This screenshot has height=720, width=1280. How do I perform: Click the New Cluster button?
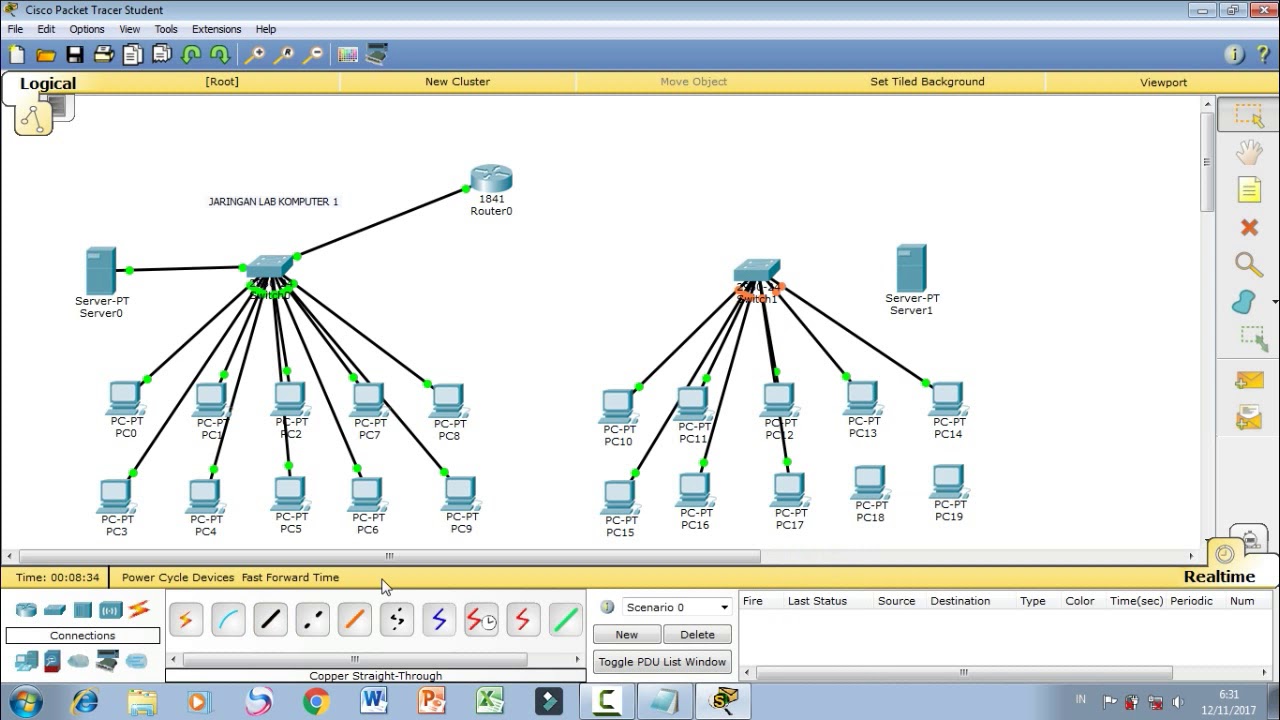tap(457, 82)
